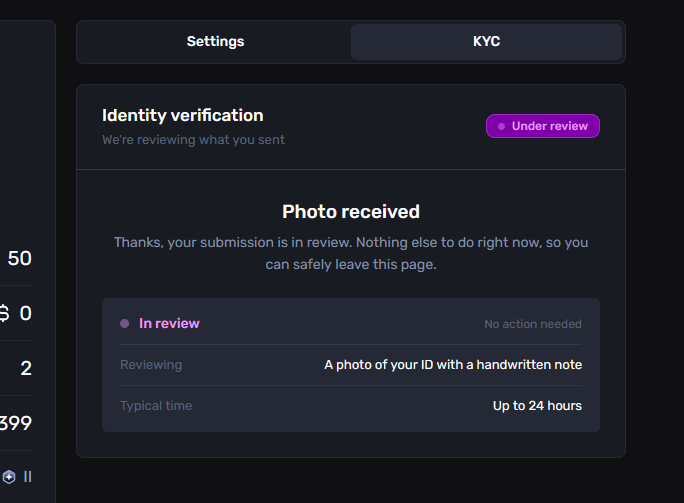Select the Reviewing row label

pos(151,365)
